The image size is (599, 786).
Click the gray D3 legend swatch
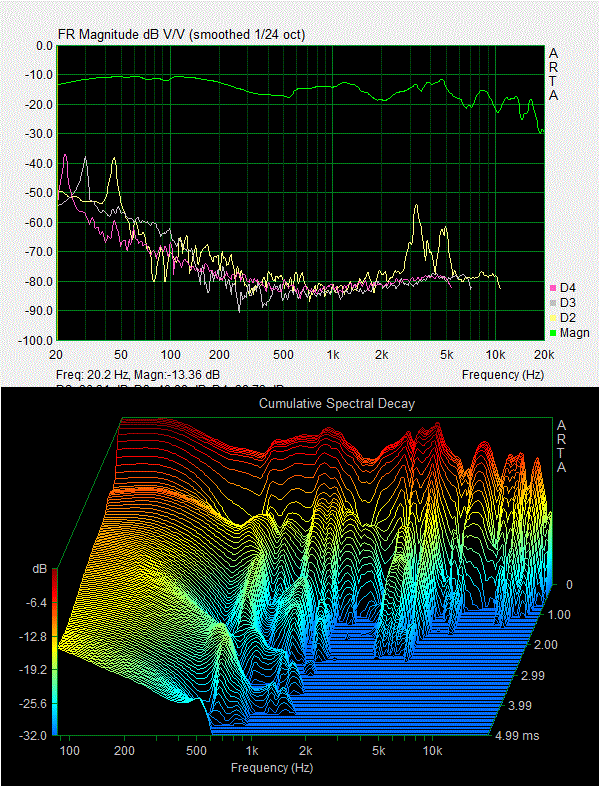click(553, 303)
